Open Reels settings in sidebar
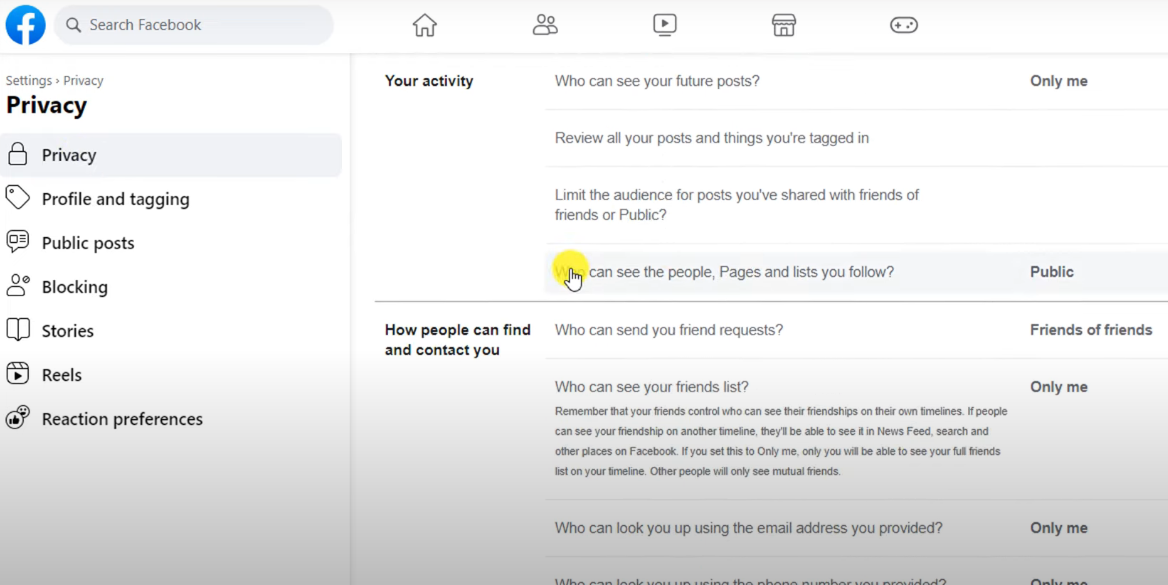This screenshot has width=1168, height=585. (x=62, y=375)
